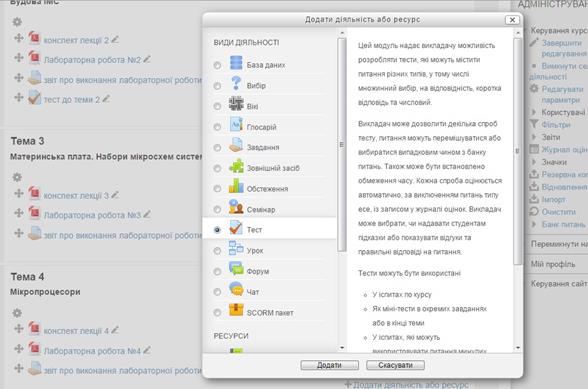Click move handle beside конспект лекції 2
Screen dimensions: 588x389
coord(19,38)
